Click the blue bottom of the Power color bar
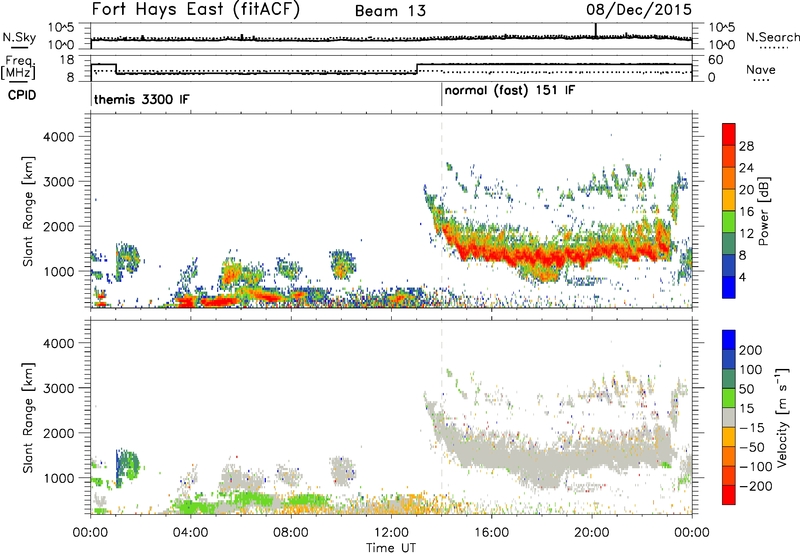 (x=729, y=287)
